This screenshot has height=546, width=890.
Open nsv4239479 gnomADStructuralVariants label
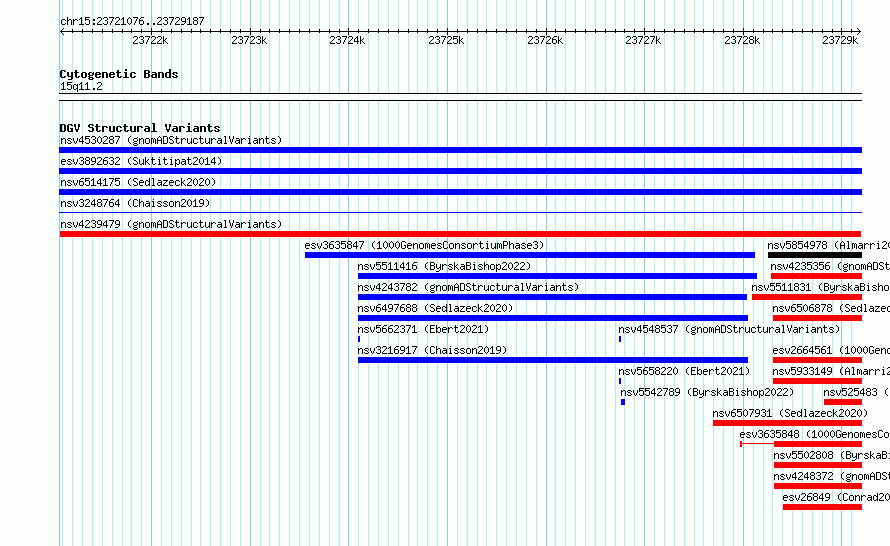point(171,224)
